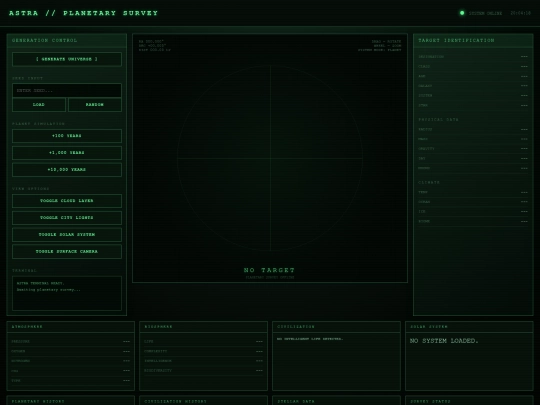Click the green System Online indicator dot
The height and width of the screenshot is (405, 540).
pos(462,13)
